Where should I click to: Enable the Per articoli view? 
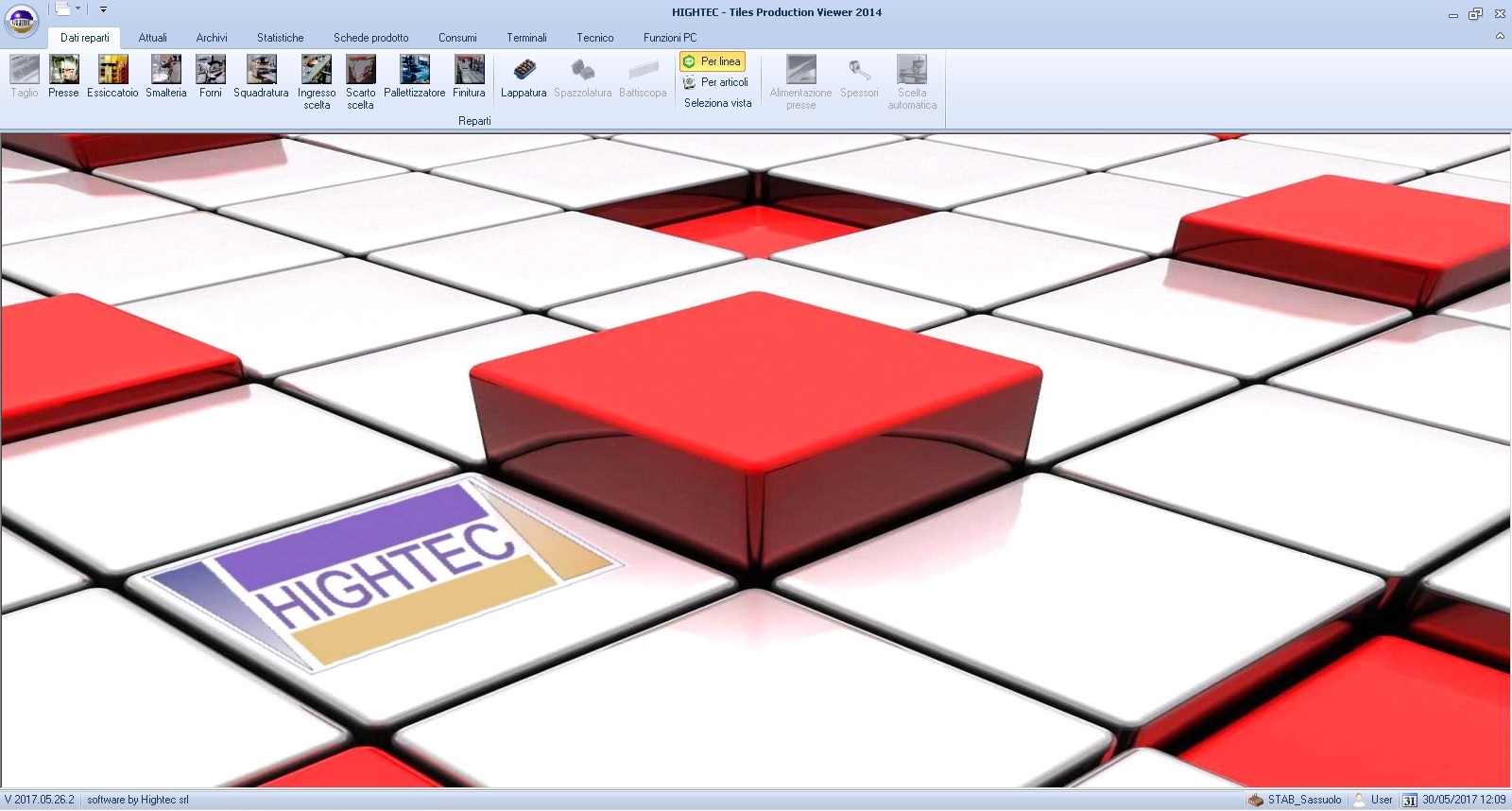click(715, 82)
